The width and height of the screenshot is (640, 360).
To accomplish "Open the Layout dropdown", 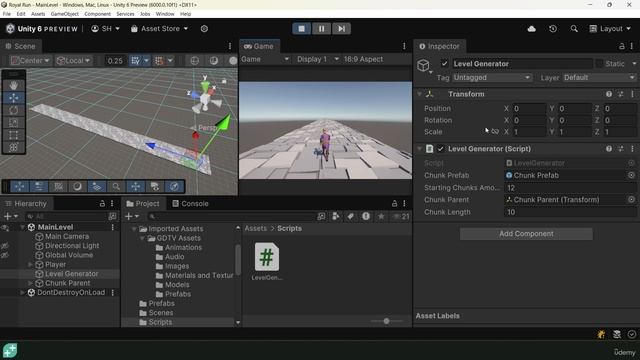I will point(610,29).
